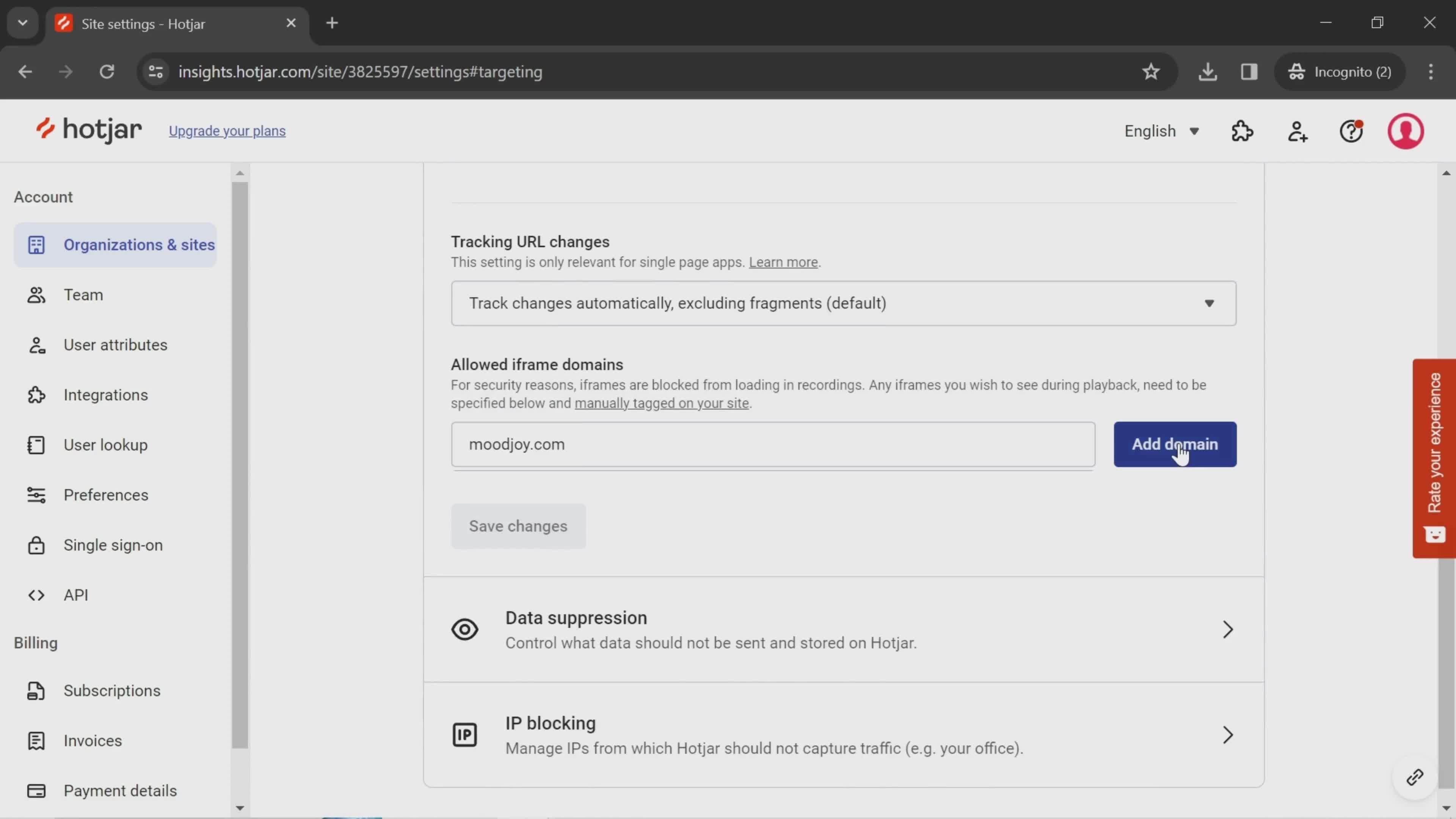Open a new browser tab
The image size is (1456, 819).
point(333,23)
